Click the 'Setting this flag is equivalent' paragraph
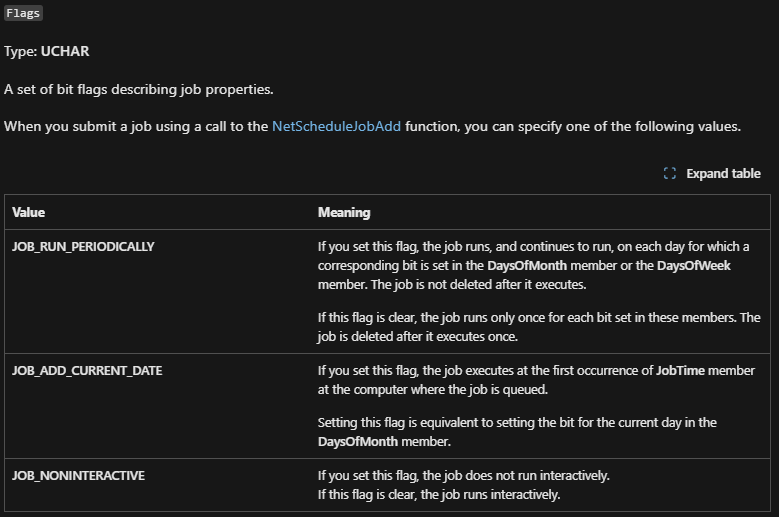Screen dimensions: 779x517 point(516,423)
